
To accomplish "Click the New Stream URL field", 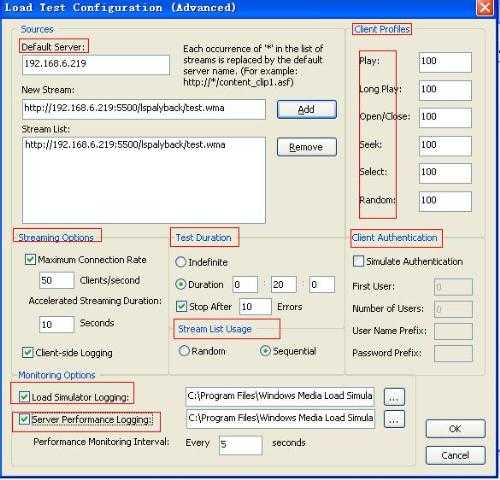I will [x=144, y=109].
